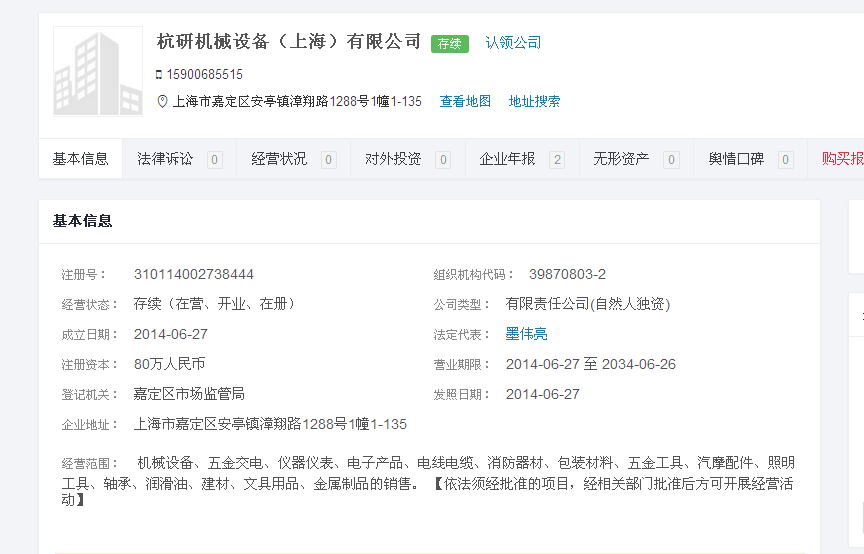
Task: Click the red 购买报告 tab
Action: click(842, 159)
